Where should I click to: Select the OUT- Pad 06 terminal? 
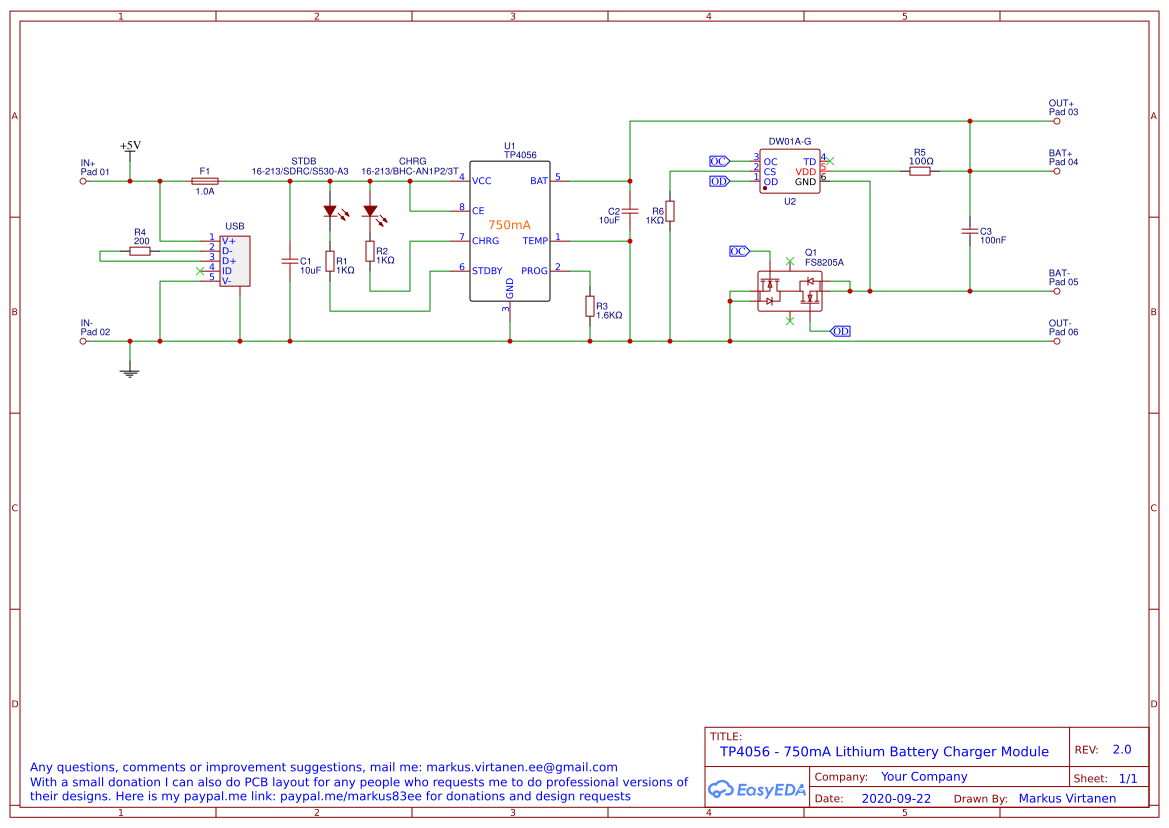point(1056,341)
